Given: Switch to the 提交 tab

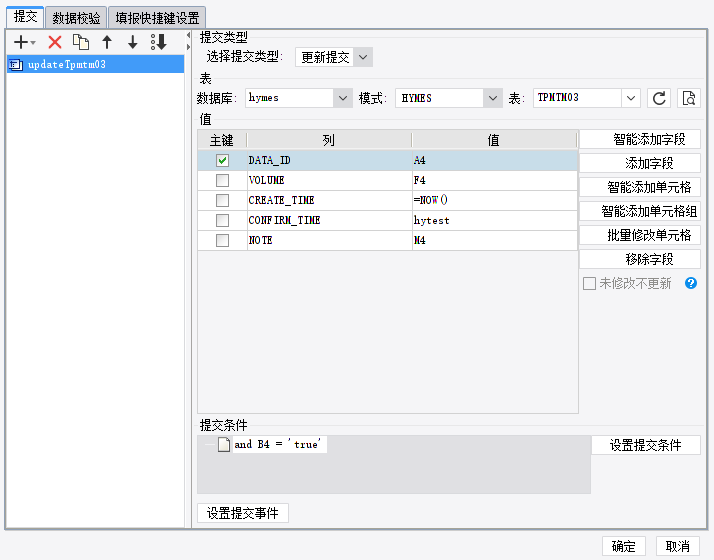Looking at the screenshot, I should 25,17.
